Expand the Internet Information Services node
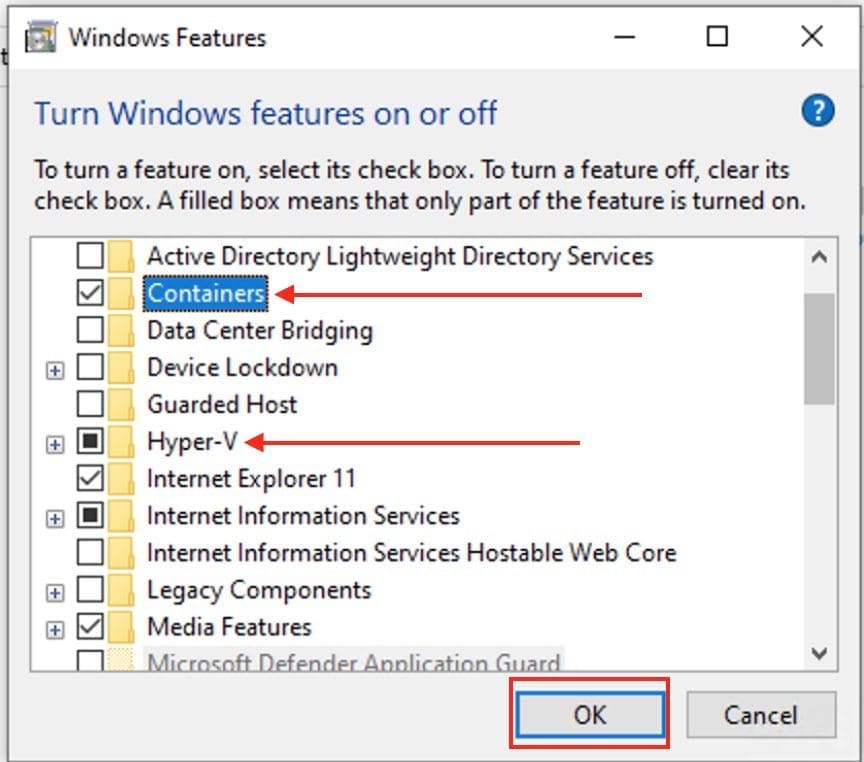The height and width of the screenshot is (762, 864). (55, 518)
